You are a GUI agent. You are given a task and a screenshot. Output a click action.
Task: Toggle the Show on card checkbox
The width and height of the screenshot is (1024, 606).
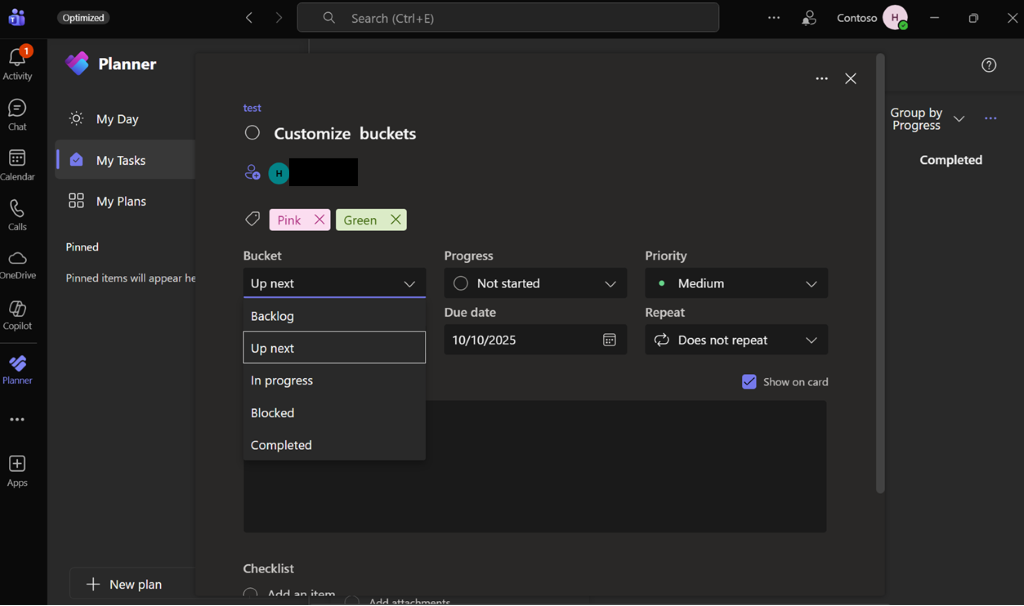tap(749, 381)
